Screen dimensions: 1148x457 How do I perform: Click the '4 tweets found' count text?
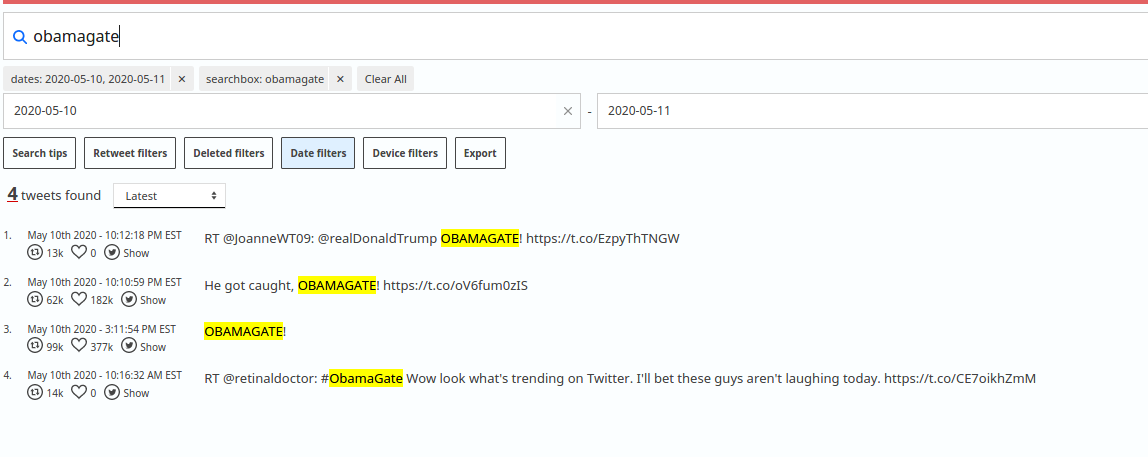pos(54,195)
